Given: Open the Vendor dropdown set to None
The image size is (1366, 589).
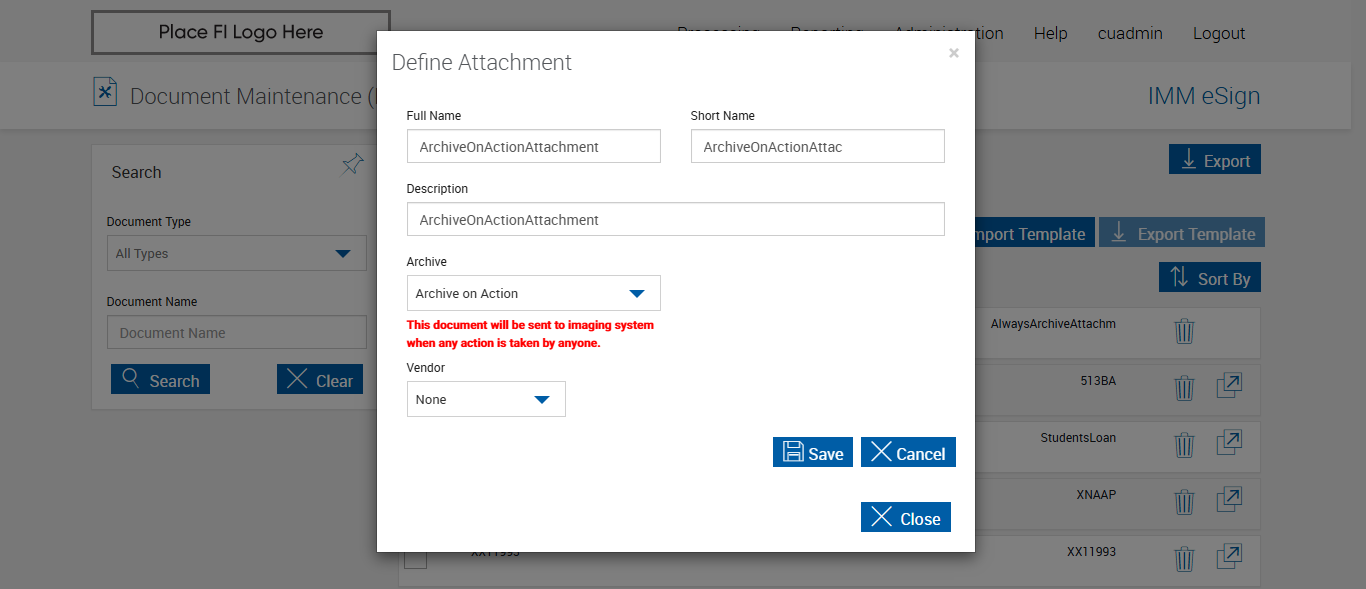Looking at the screenshot, I should (486, 399).
